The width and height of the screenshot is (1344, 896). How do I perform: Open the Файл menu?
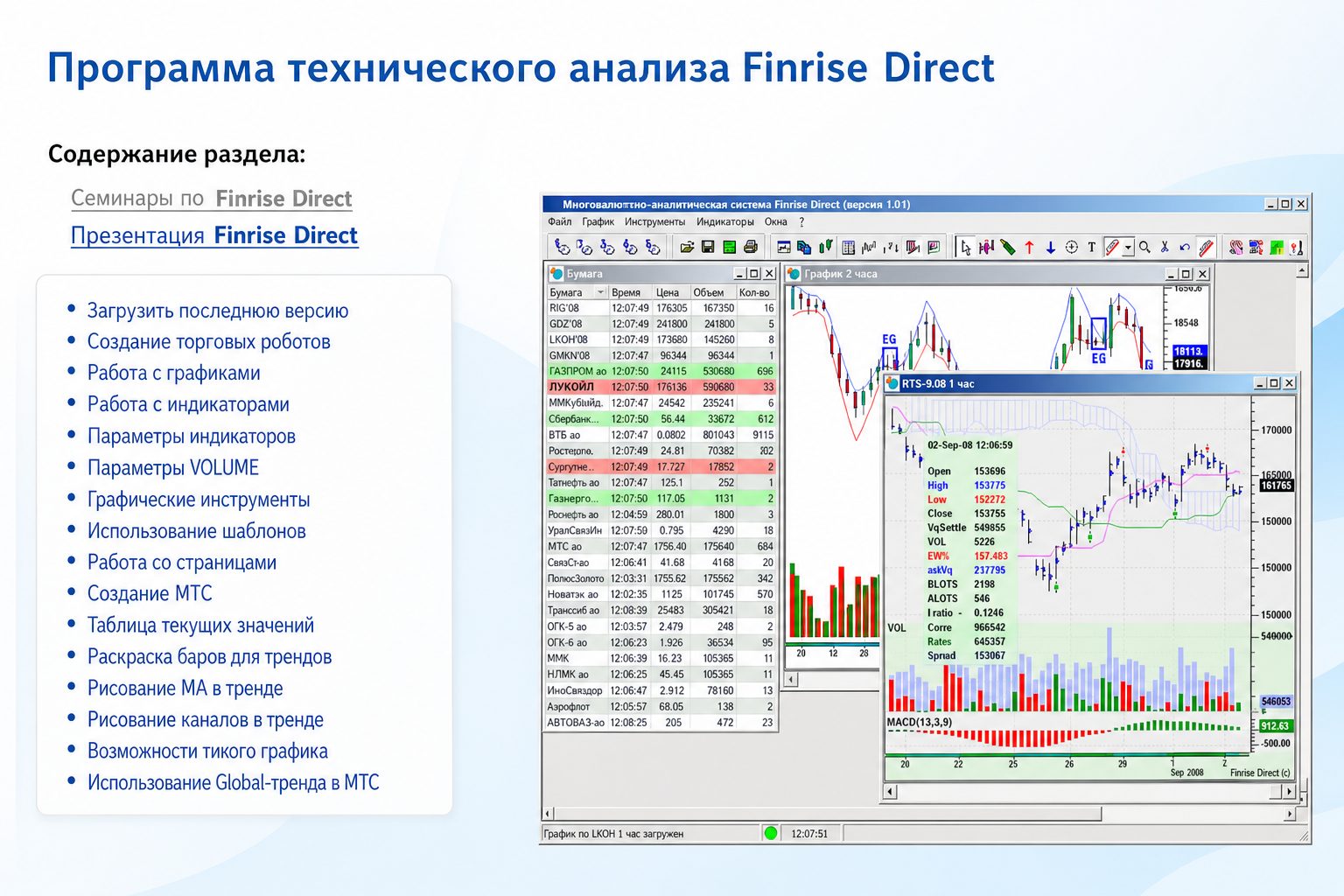560,221
